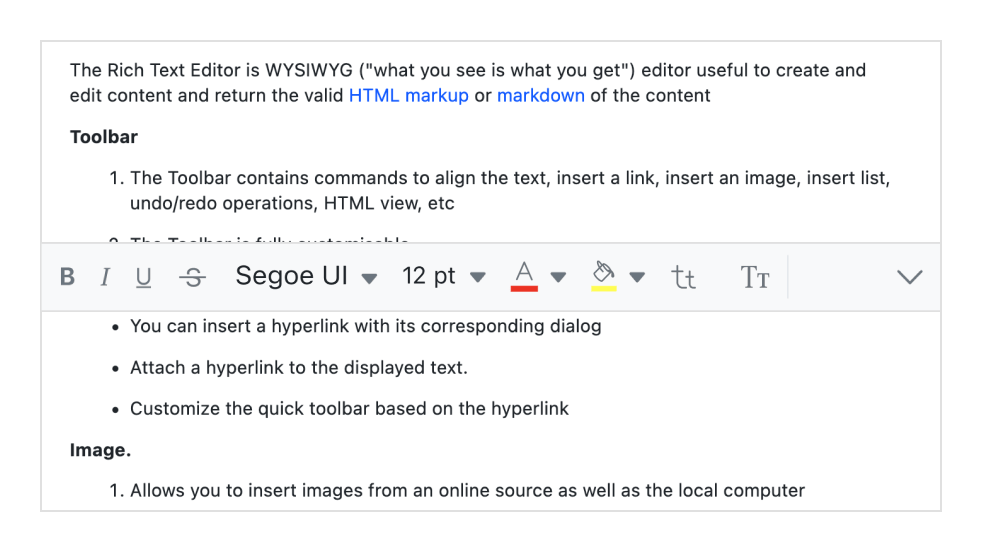
Task: Click the "Attach a hyperlink" bullet text
Action: pyautogui.click(x=298, y=368)
